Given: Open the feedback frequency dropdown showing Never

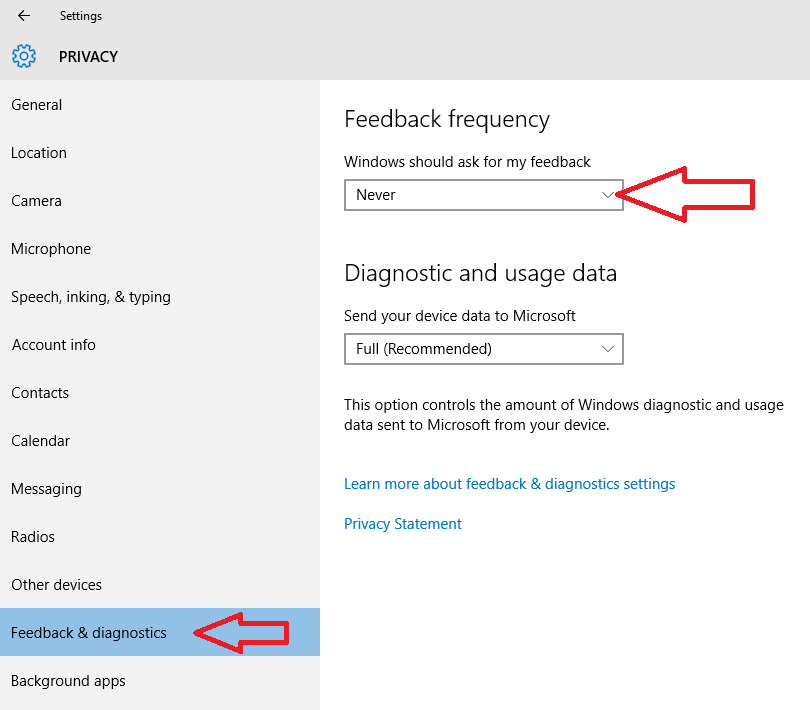Looking at the screenshot, I should 484,195.
